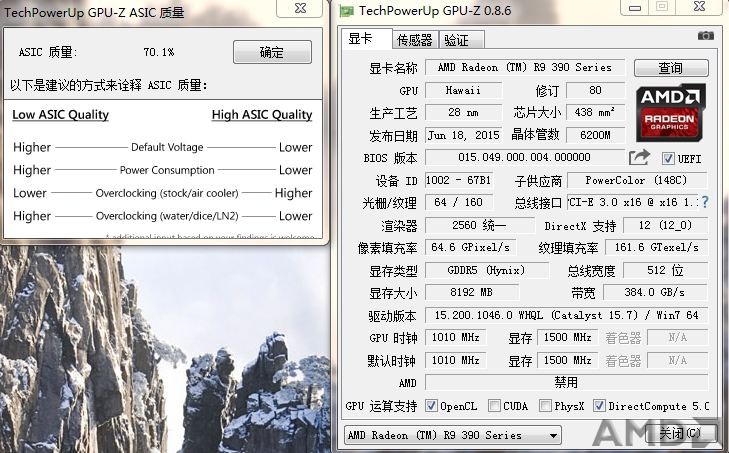This screenshot has height=453, width=729.
Task: Click Overclocking (water/dice/LN2) label
Action: click(167, 216)
